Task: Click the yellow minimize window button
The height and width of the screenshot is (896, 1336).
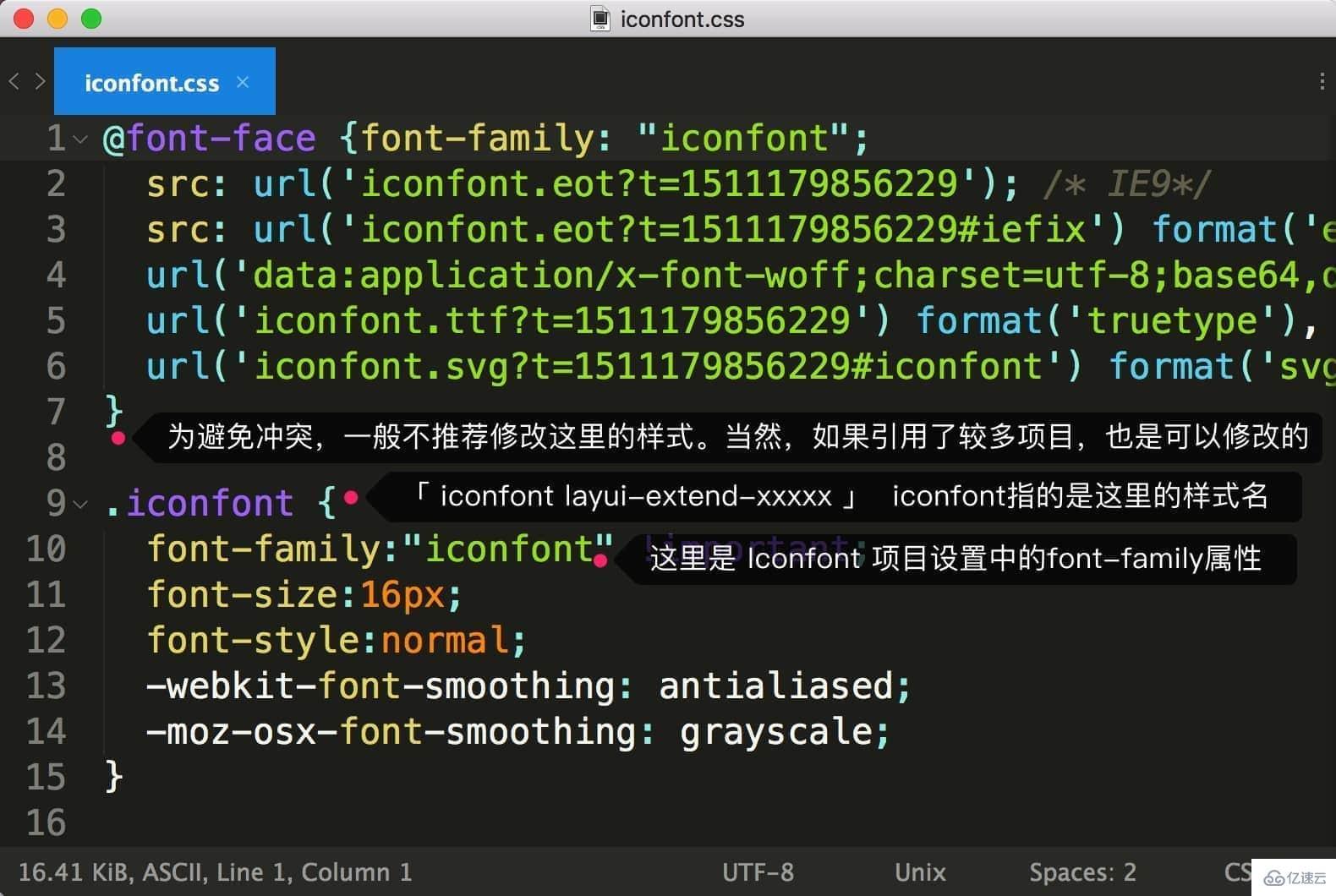Action: pos(57,19)
